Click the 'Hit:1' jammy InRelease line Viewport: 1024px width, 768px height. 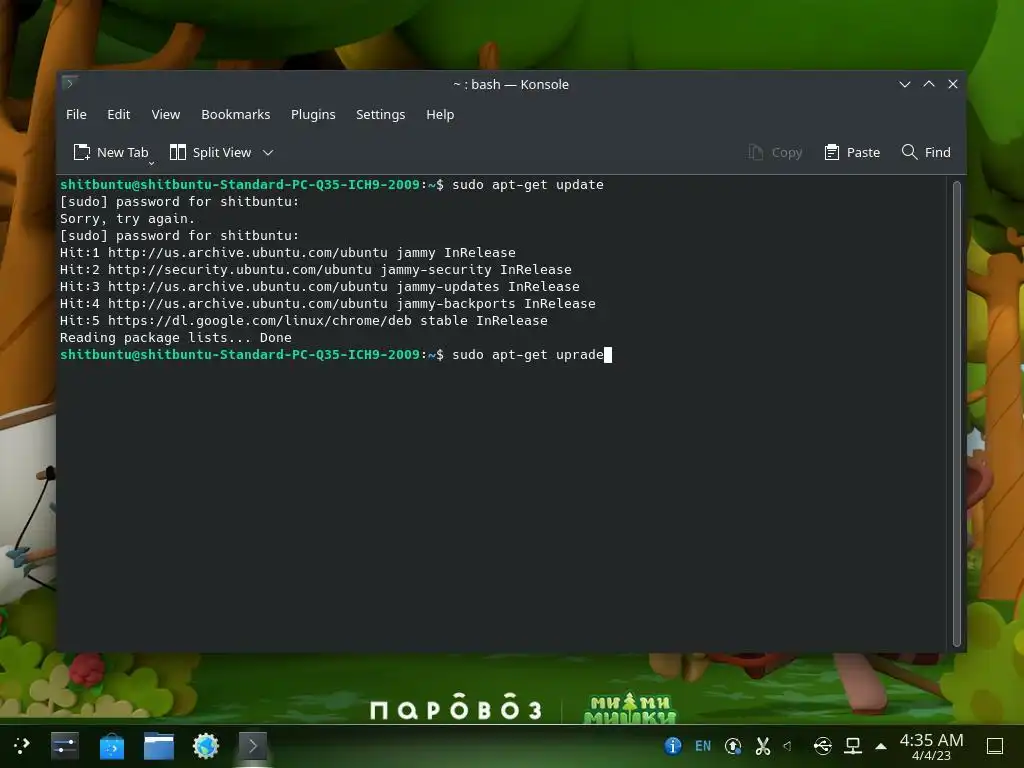coord(287,253)
